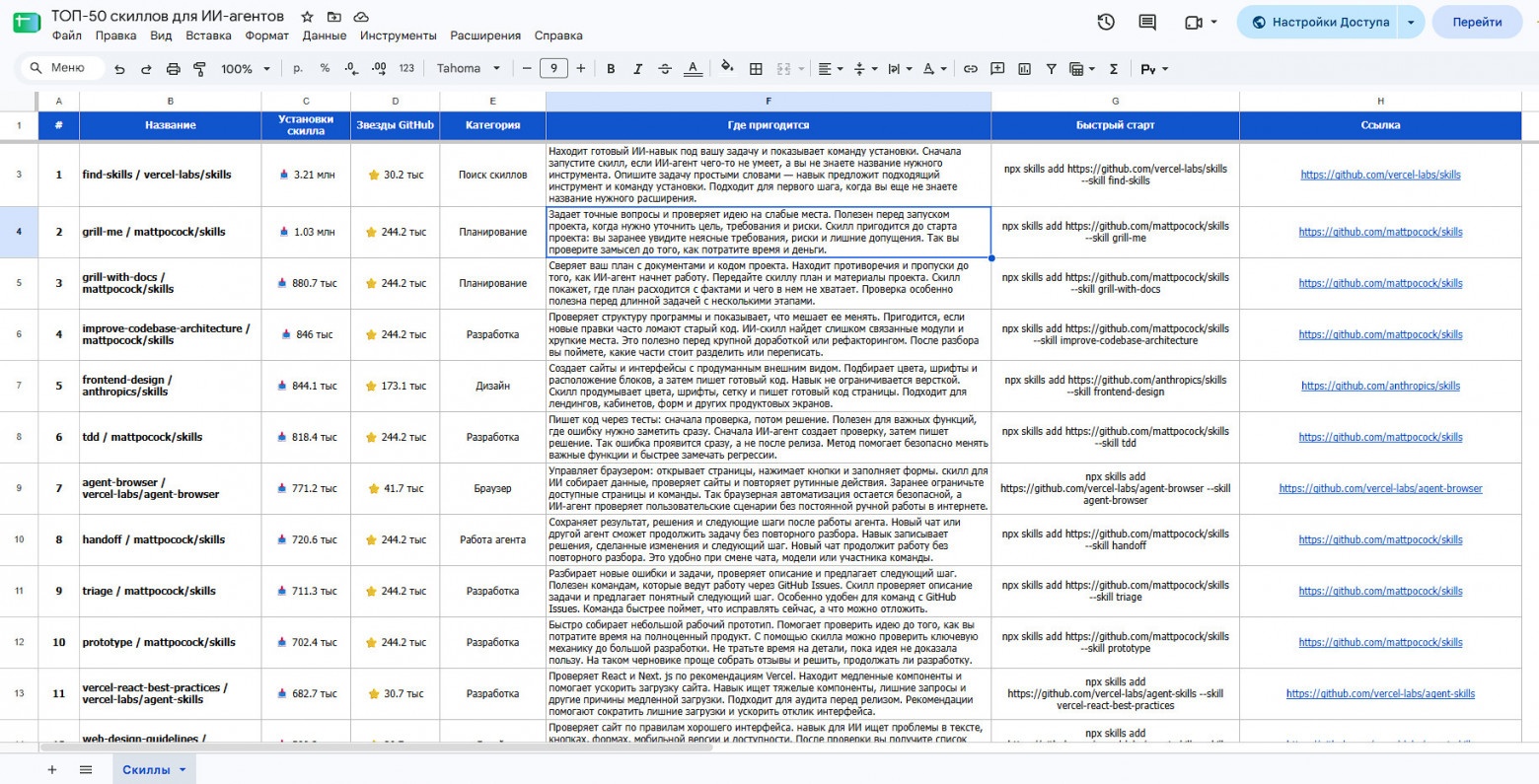This screenshot has height=784, width=1539.
Task: Add a new sheet with the plus icon
Action: click(52, 770)
